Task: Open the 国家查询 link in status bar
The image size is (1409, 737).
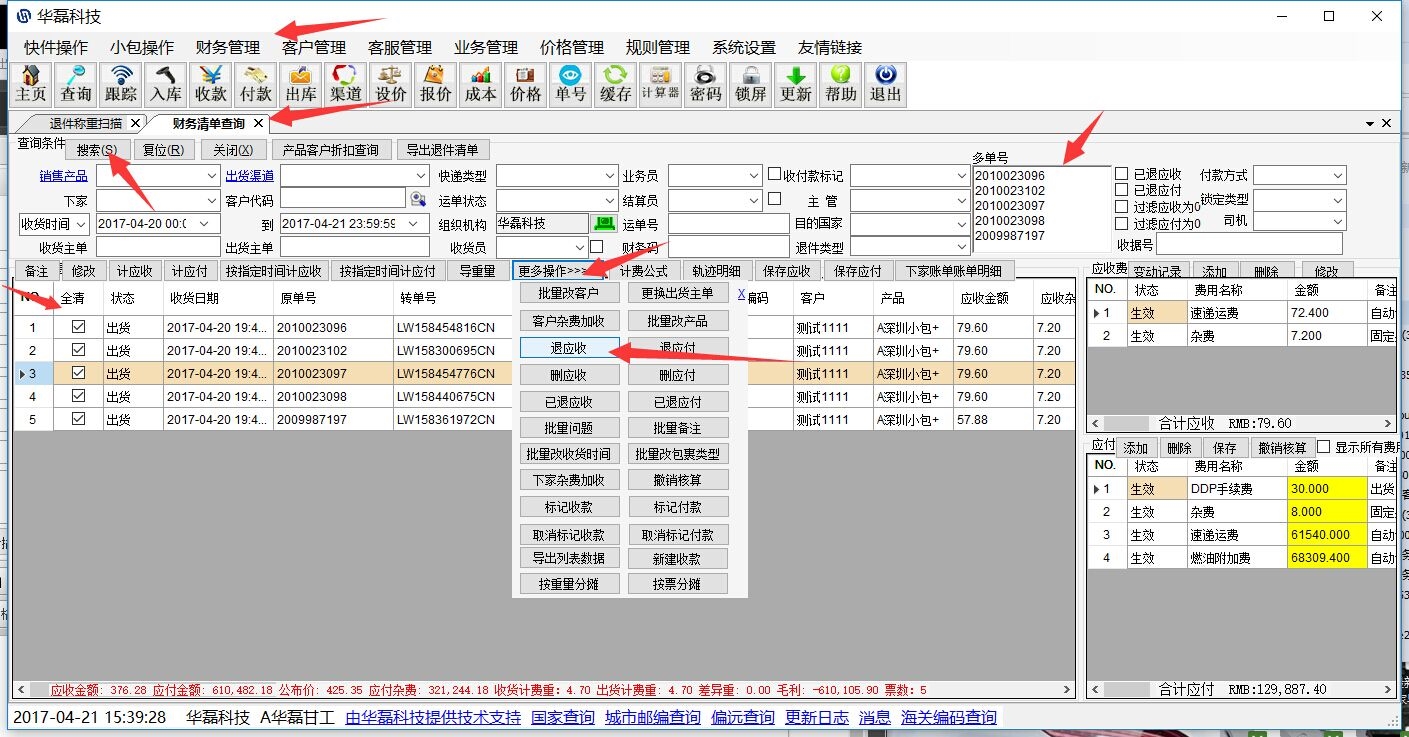Action: click(562, 717)
